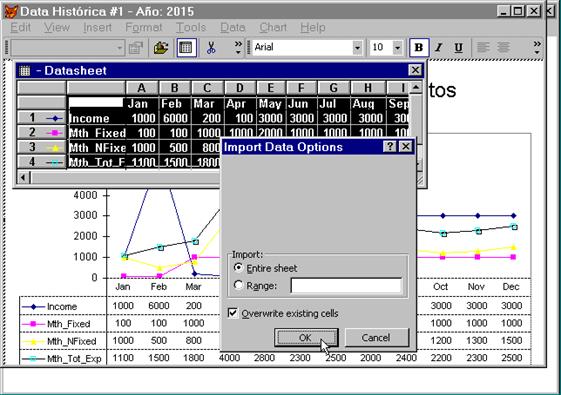Toggle the Bold formatting button
Screen dimensions: 561x395
(x=419, y=48)
